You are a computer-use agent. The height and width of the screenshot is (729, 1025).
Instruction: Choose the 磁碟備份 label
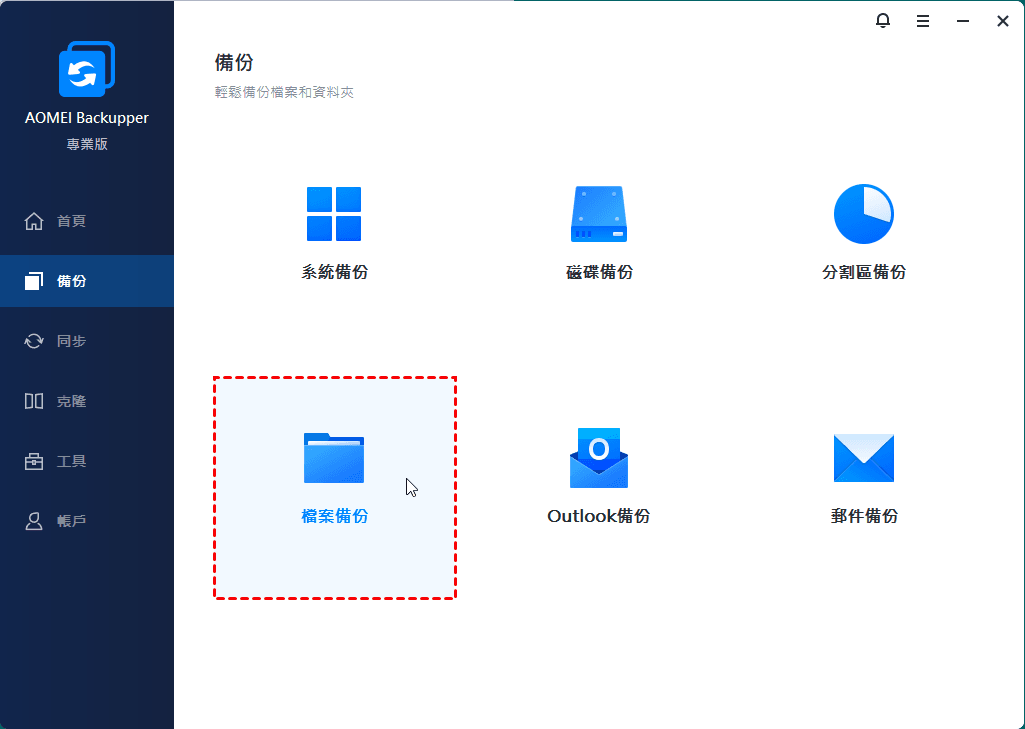(x=599, y=272)
